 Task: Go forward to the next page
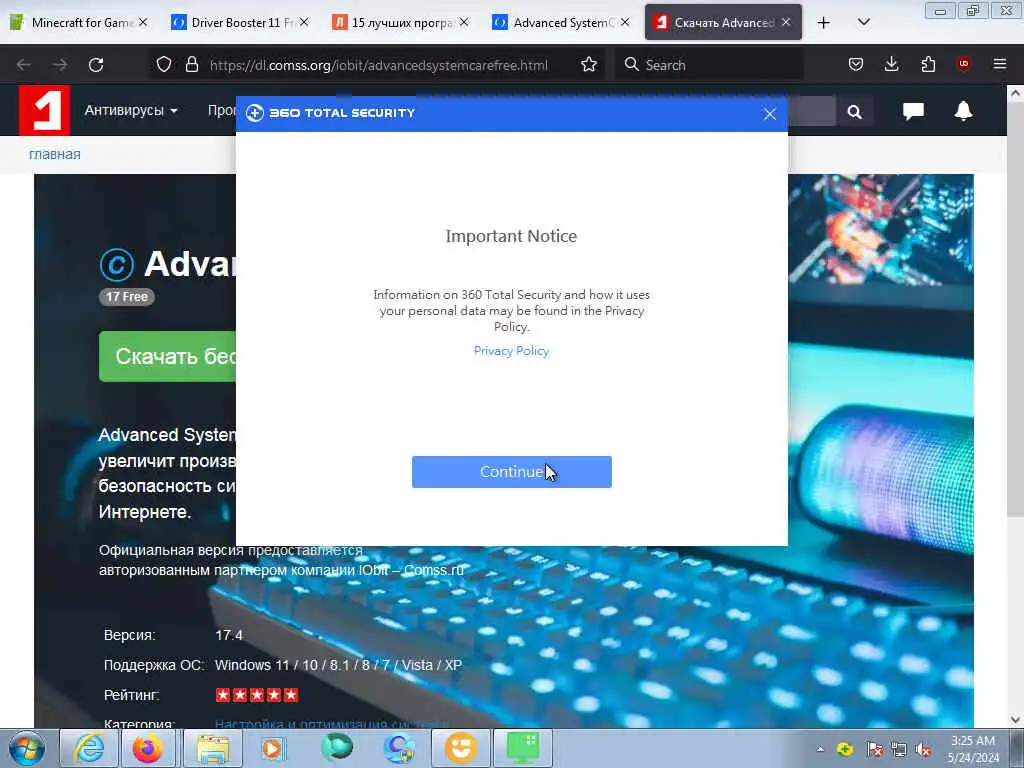tap(60, 65)
